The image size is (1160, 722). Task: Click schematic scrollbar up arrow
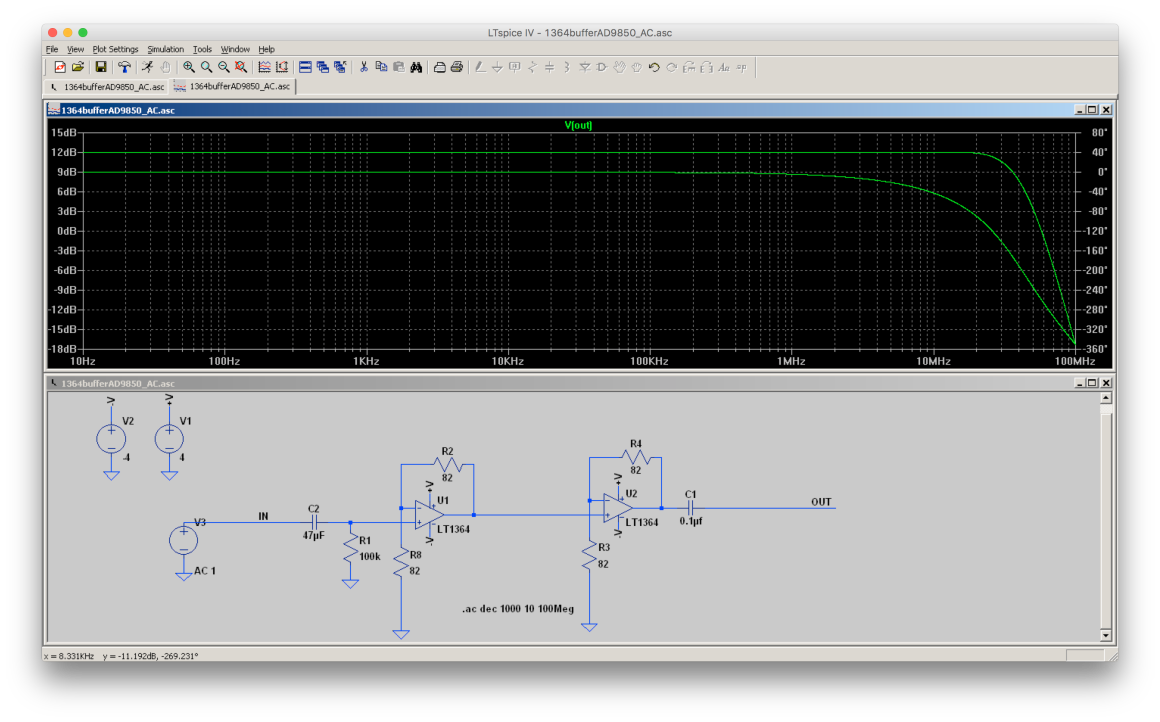1106,398
